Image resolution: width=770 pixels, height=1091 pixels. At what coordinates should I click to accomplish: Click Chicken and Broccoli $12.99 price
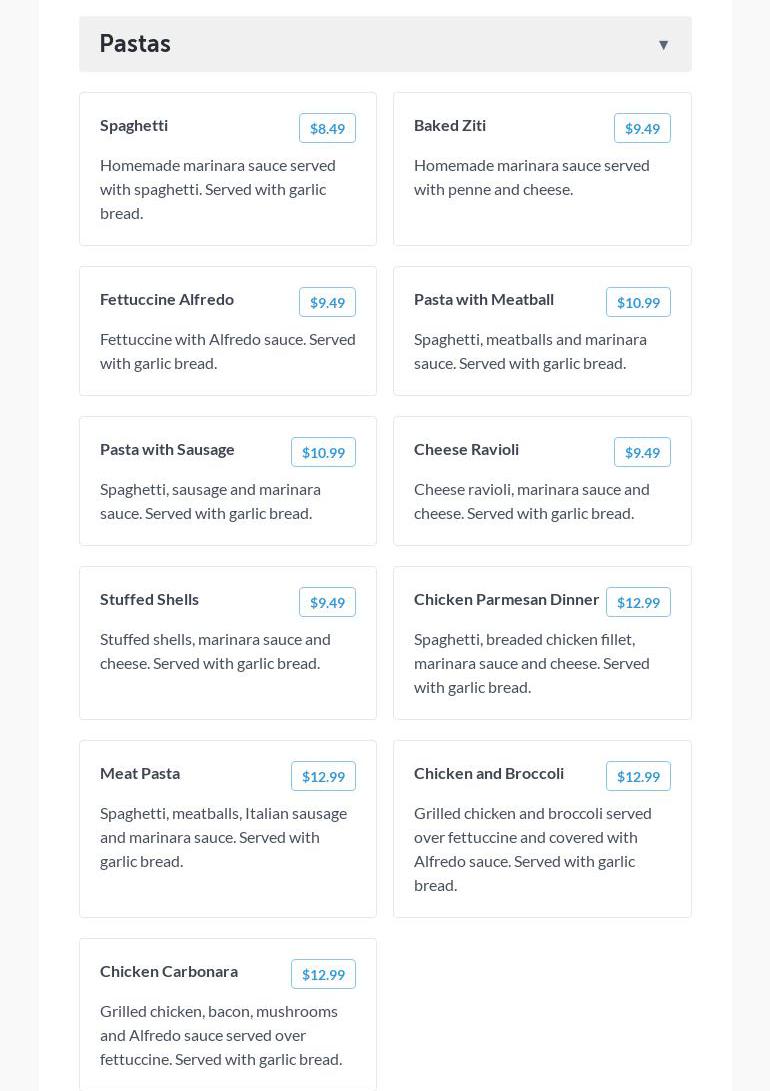(x=638, y=776)
